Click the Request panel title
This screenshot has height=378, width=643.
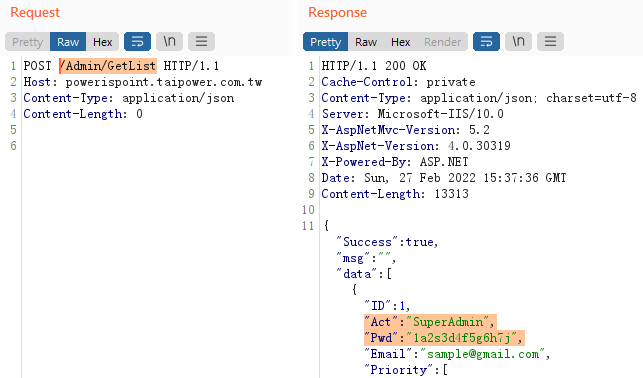(x=35, y=12)
